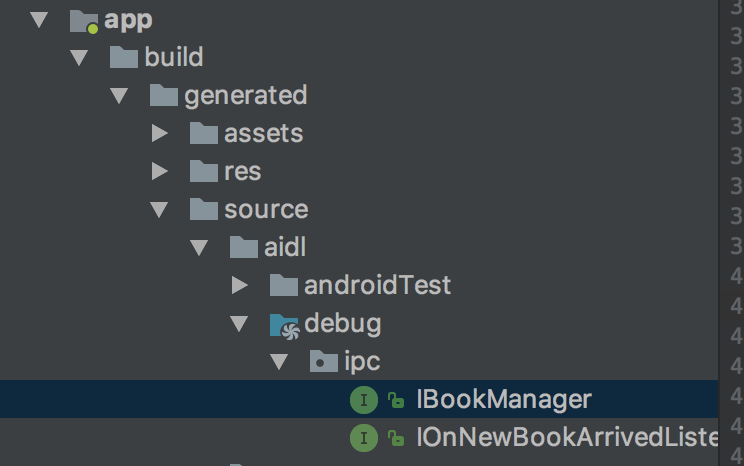Expand the assets folder arrow
This screenshot has width=744, height=466.
point(159,134)
